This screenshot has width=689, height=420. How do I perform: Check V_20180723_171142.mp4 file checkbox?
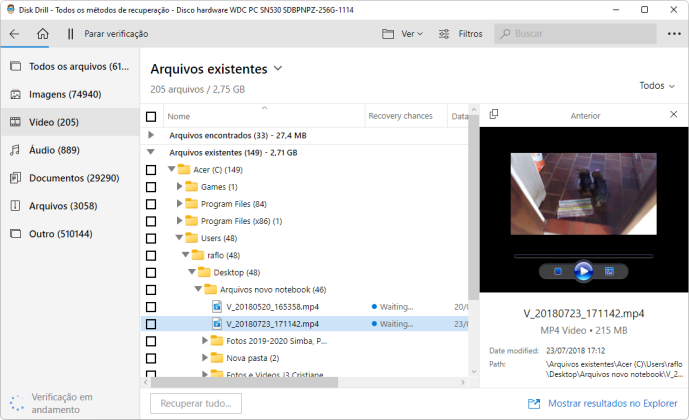[151, 324]
